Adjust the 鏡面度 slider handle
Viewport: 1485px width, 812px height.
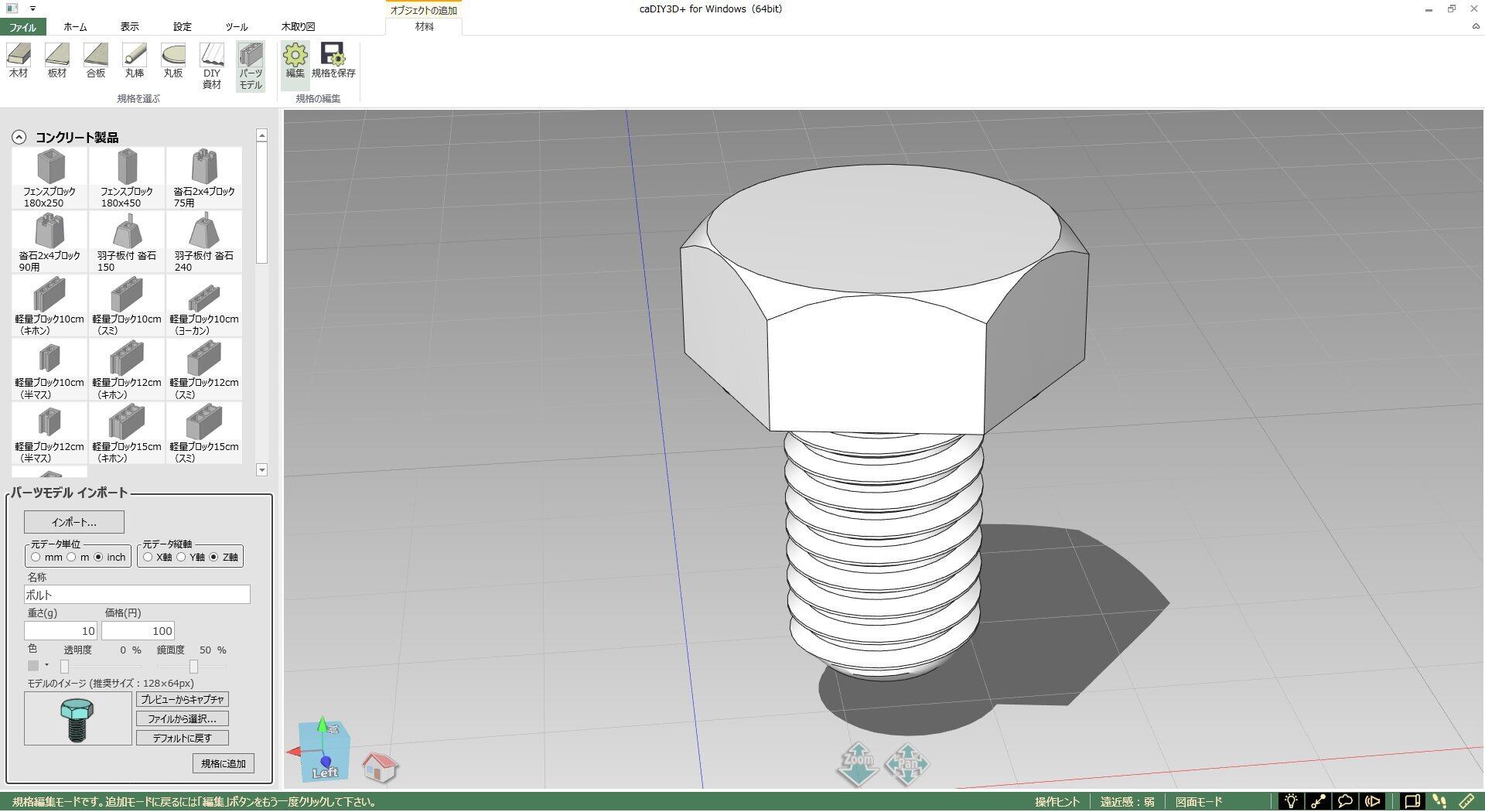coord(193,667)
